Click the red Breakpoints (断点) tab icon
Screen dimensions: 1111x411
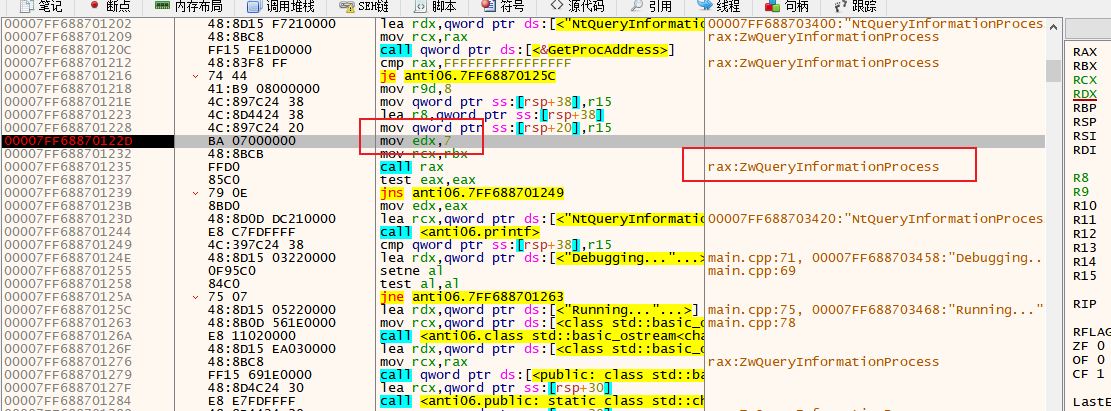tap(97, 6)
